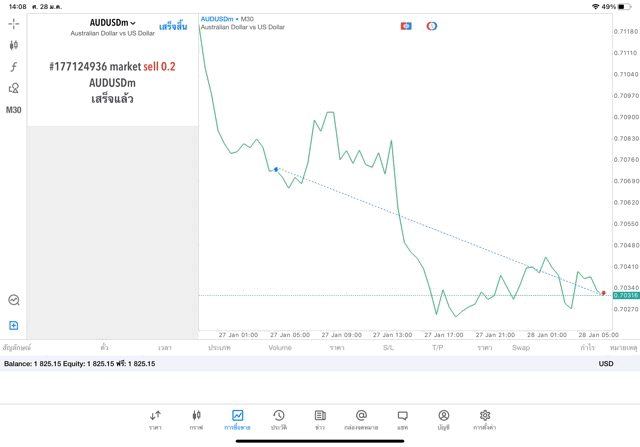Switch to the Quotes (ราคา) tab
Image resolution: width=640 pixels, height=447 pixels.
155,418
